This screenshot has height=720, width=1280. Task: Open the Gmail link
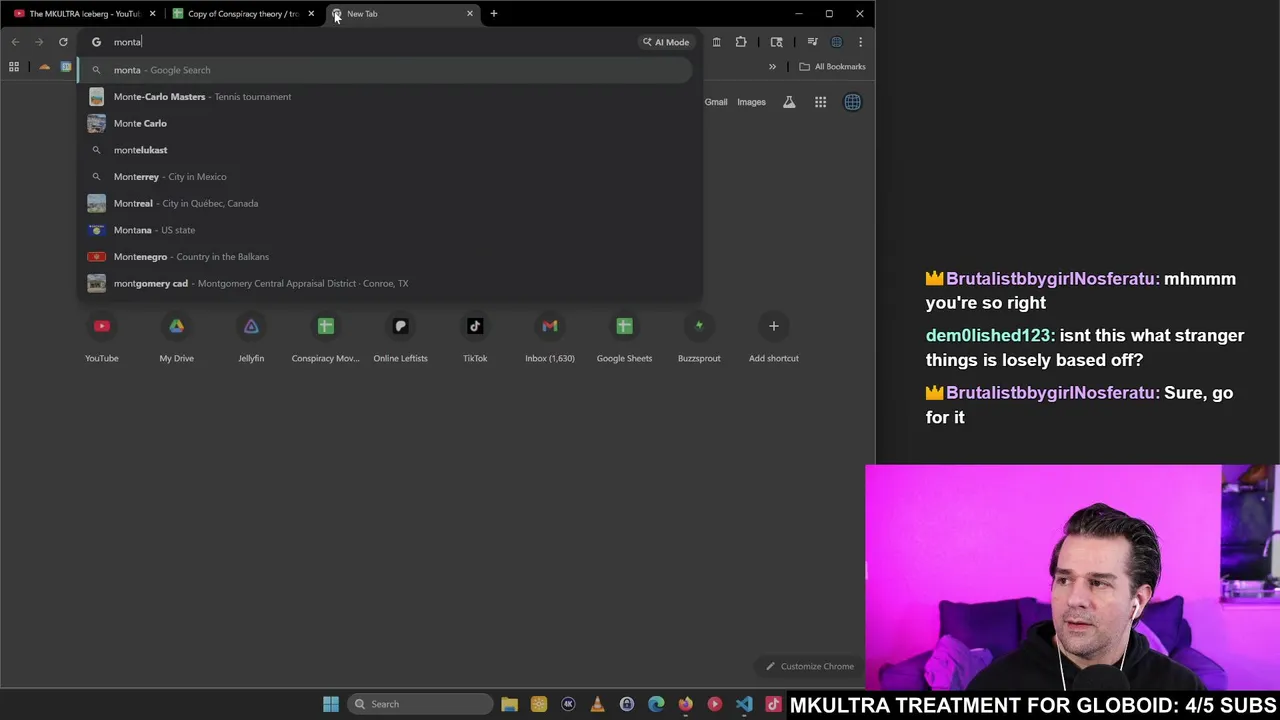click(x=716, y=102)
